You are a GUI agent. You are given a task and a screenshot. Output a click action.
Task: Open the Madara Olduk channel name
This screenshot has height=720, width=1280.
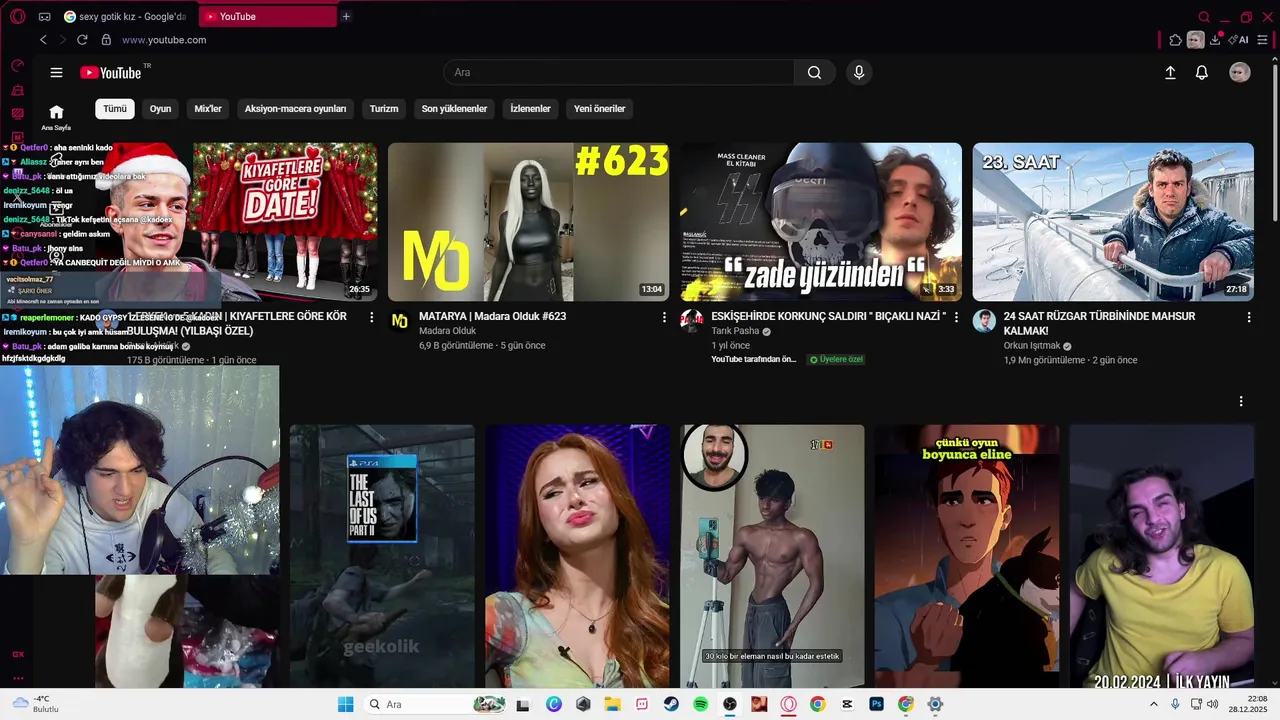point(447,331)
